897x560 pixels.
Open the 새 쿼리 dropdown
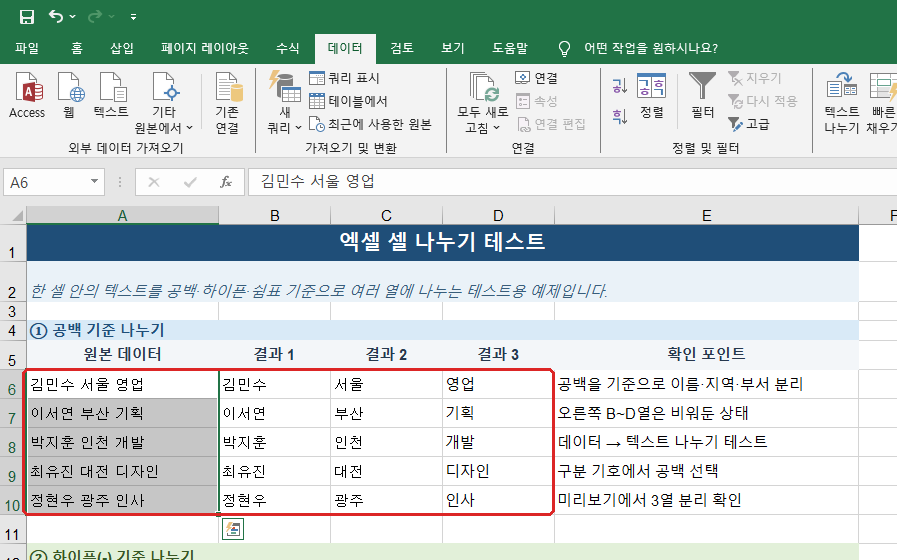pyautogui.click(x=284, y=103)
